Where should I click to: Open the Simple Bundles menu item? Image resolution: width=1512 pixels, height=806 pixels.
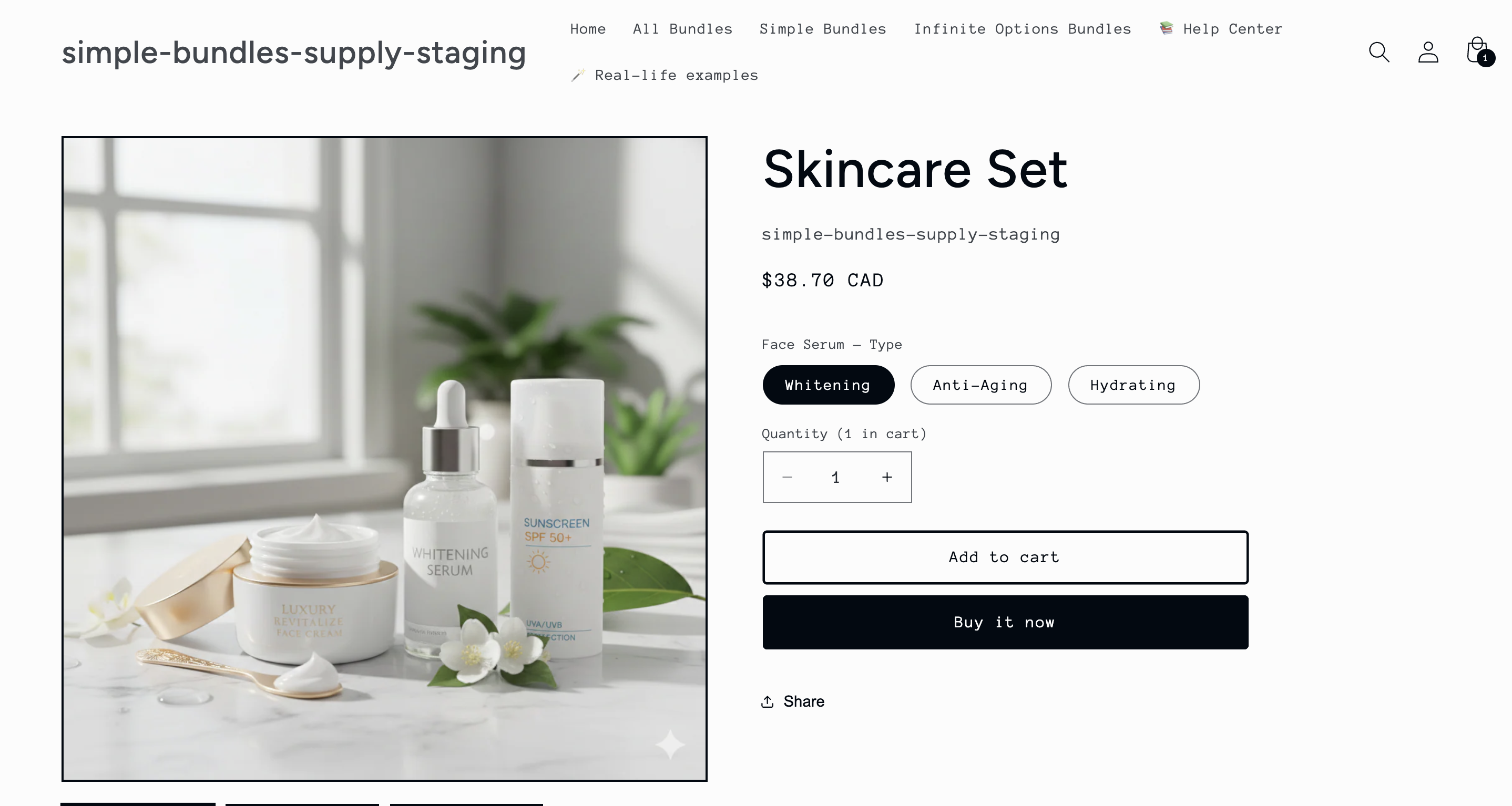click(823, 29)
